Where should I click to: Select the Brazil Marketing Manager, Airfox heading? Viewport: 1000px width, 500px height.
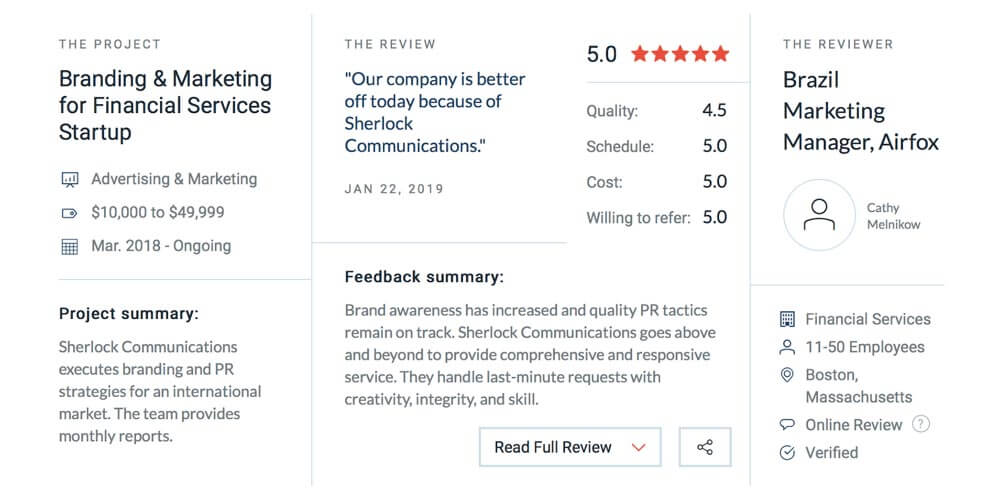tap(860, 111)
